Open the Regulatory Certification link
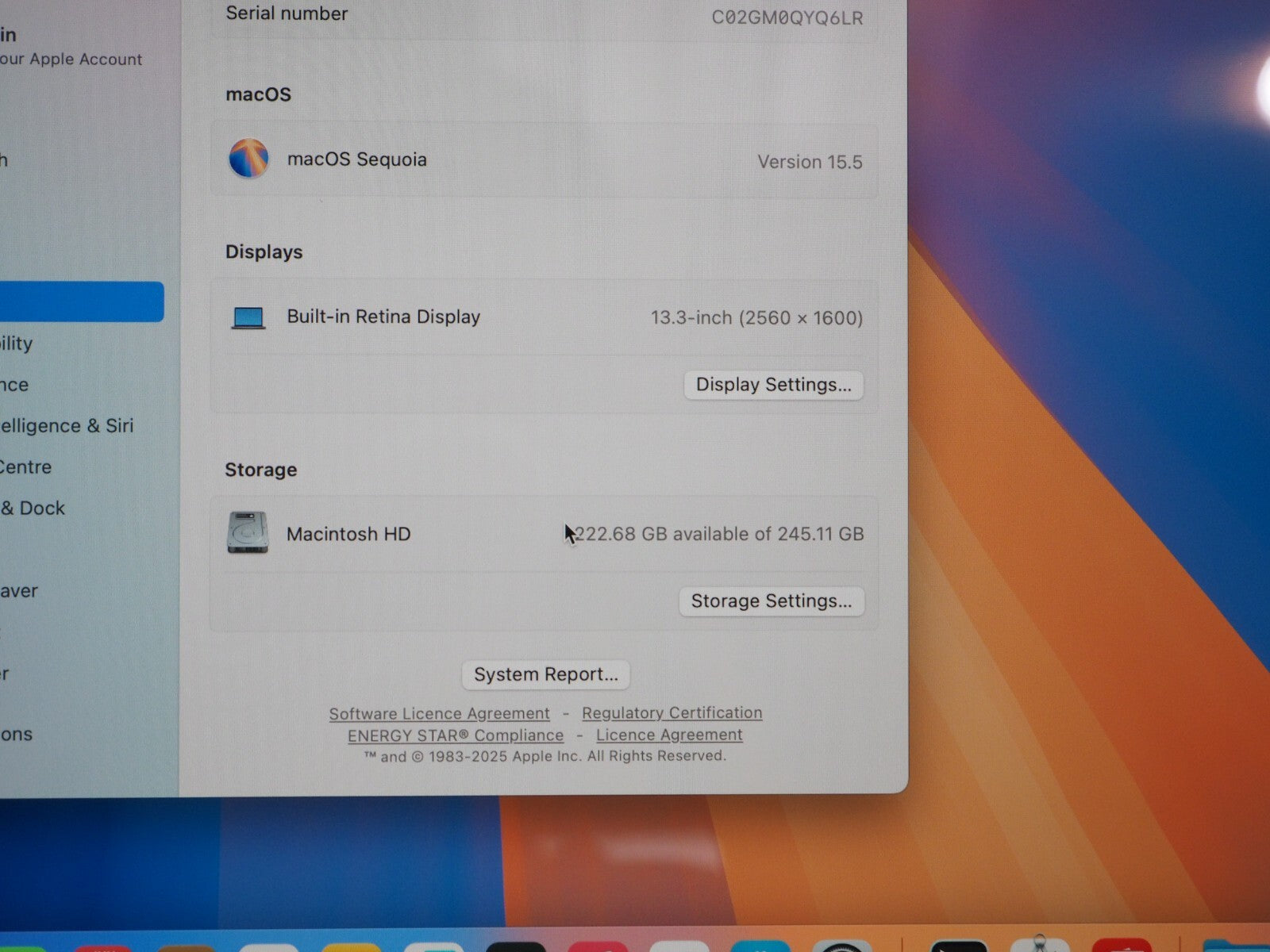Screen dimensions: 1270x952 (x=672, y=712)
